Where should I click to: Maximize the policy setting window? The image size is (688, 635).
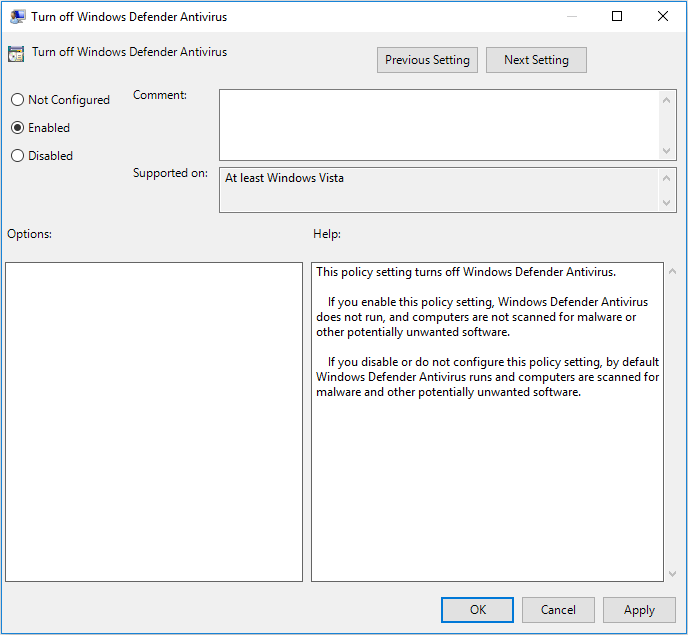click(617, 16)
